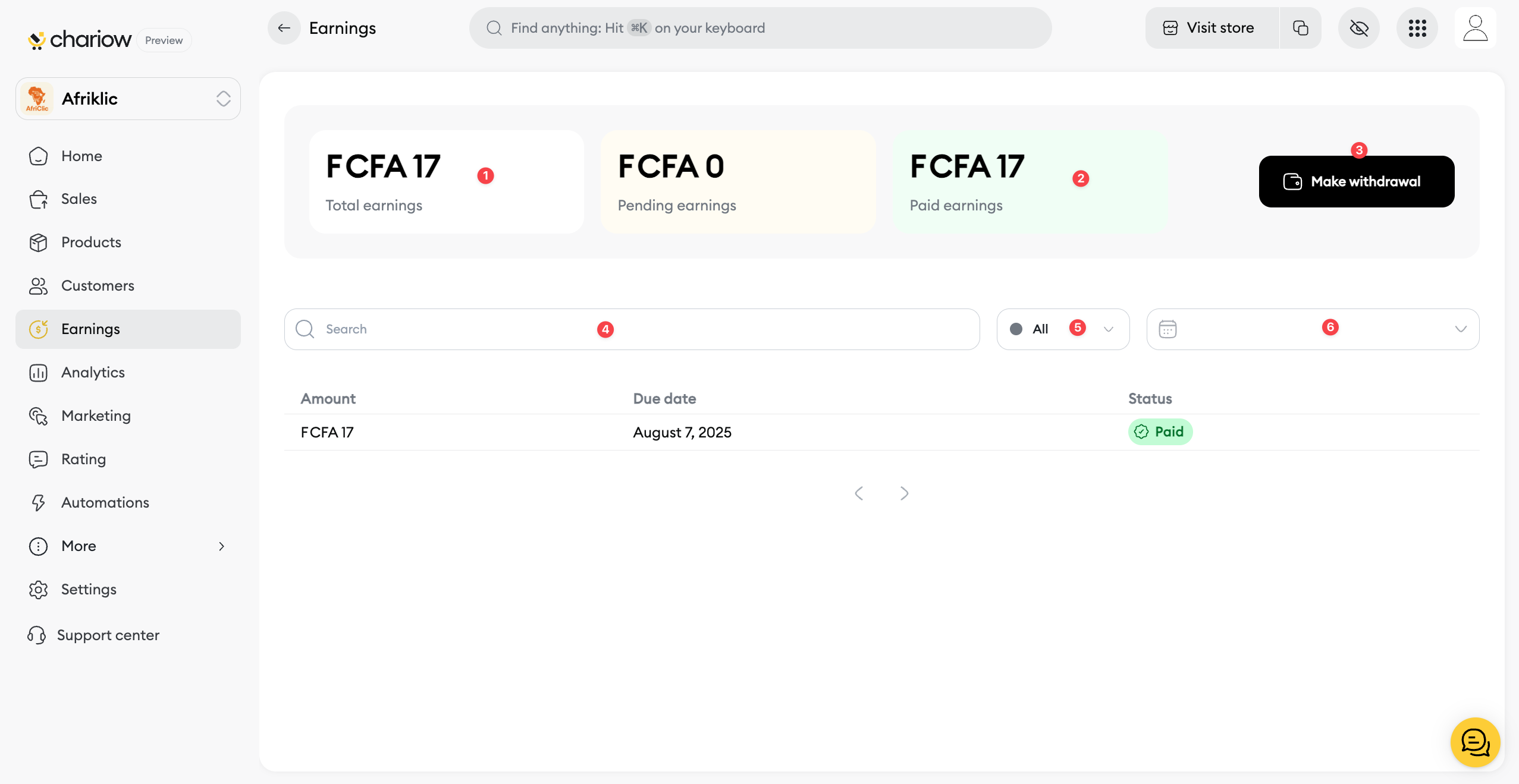Navigate to Marketing in sidebar

96,415
